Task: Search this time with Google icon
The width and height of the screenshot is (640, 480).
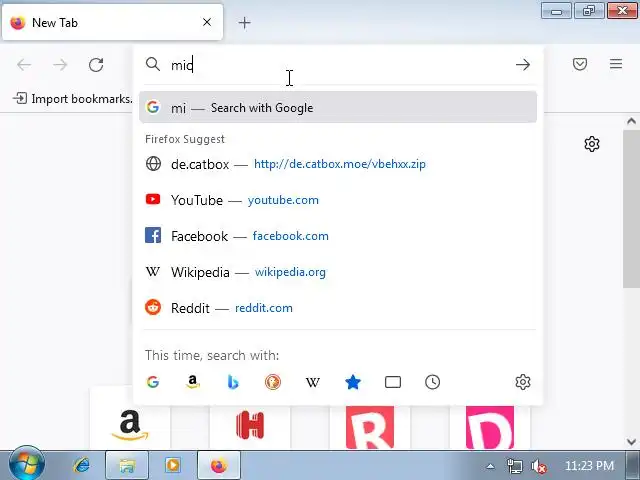Action: [153, 382]
